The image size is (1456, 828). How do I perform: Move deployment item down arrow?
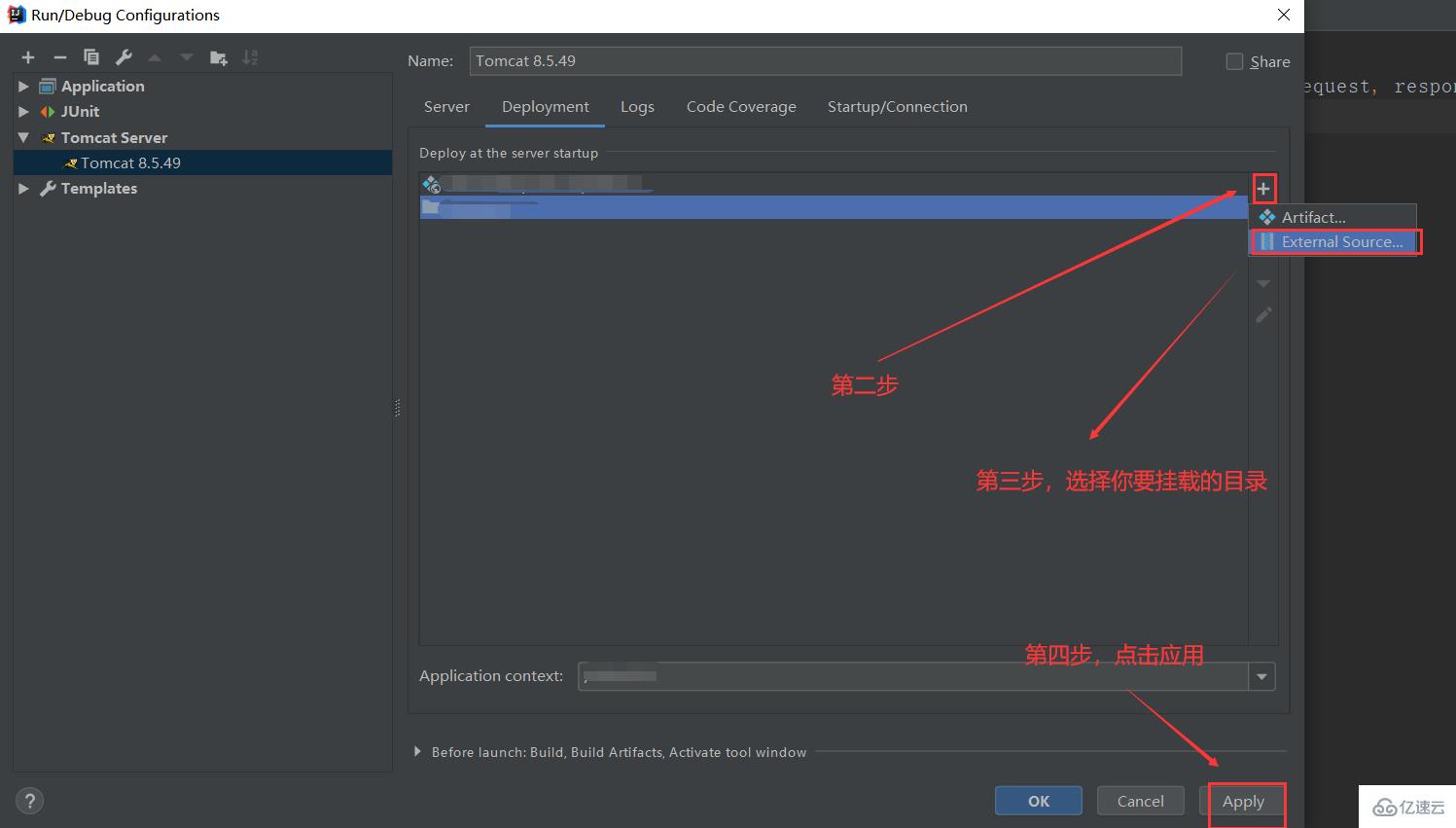[x=1263, y=284]
